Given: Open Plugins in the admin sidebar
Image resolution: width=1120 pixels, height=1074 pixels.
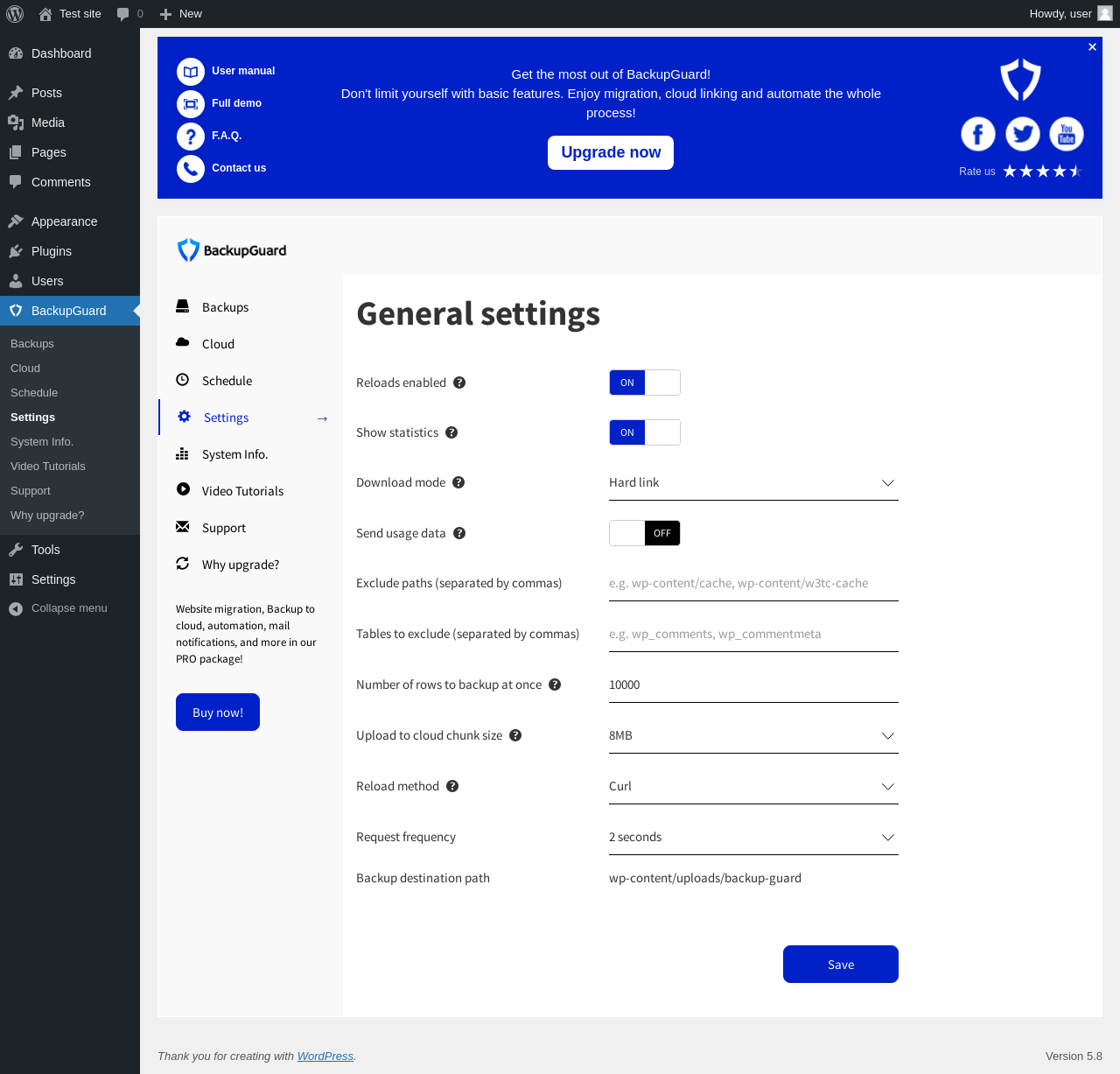Looking at the screenshot, I should pos(70,251).
